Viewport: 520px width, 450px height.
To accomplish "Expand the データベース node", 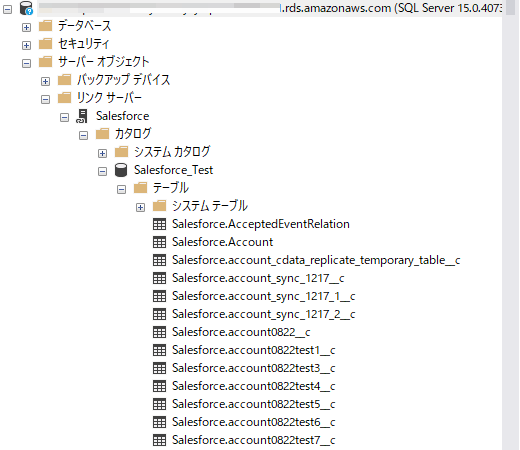I will (26, 27).
